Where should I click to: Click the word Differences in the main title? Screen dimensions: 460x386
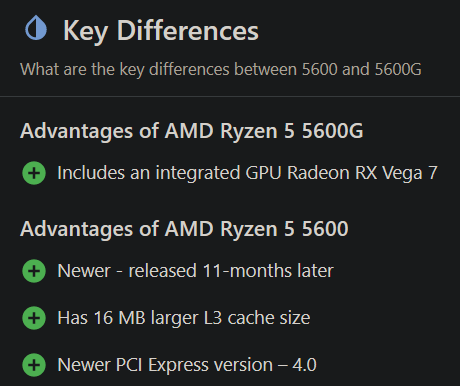(188, 31)
